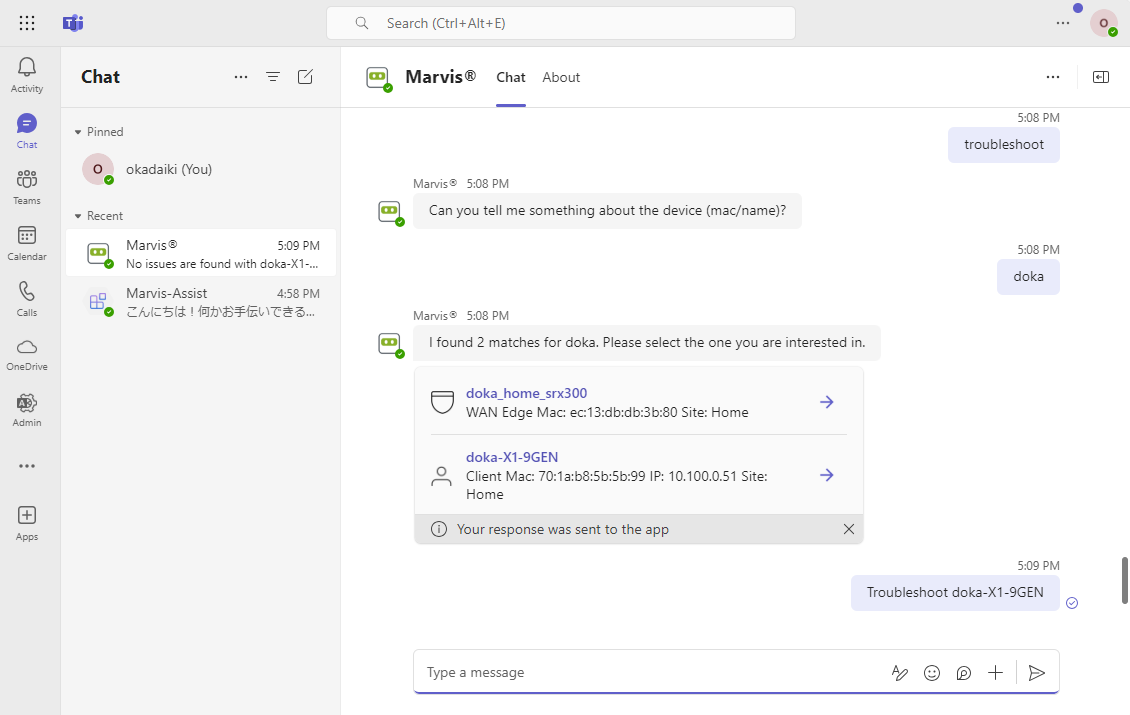Collapse the Recent chats section
The height and width of the screenshot is (715, 1130).
78,216
